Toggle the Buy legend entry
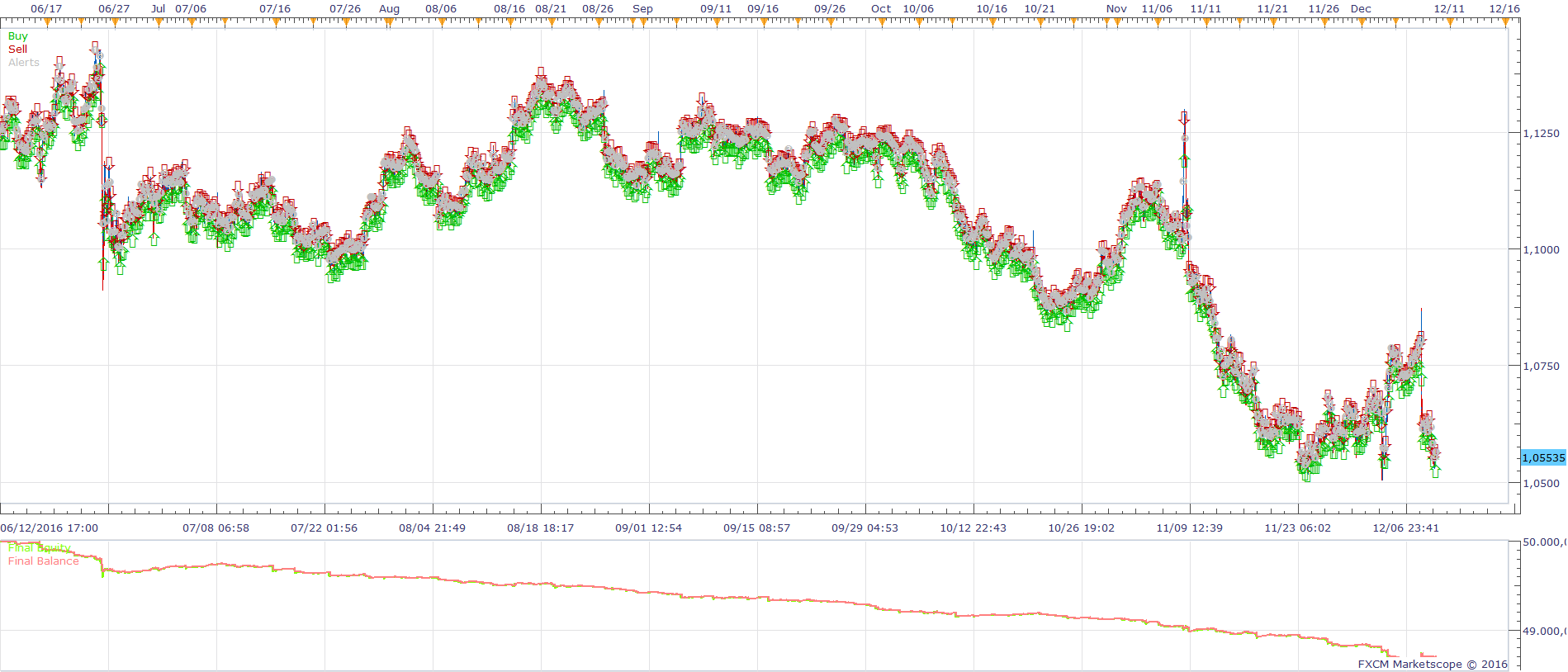The height and width of the screenshot is (672, 1568). [x=17, y=36]
